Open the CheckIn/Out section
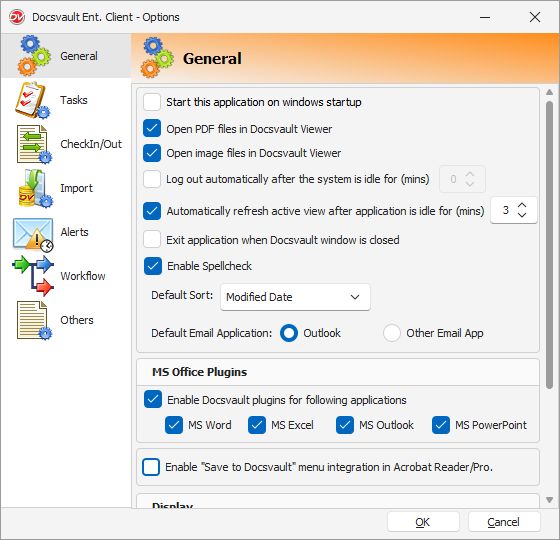The height and width of the screenshot is (540, 560). pos(66,144)
